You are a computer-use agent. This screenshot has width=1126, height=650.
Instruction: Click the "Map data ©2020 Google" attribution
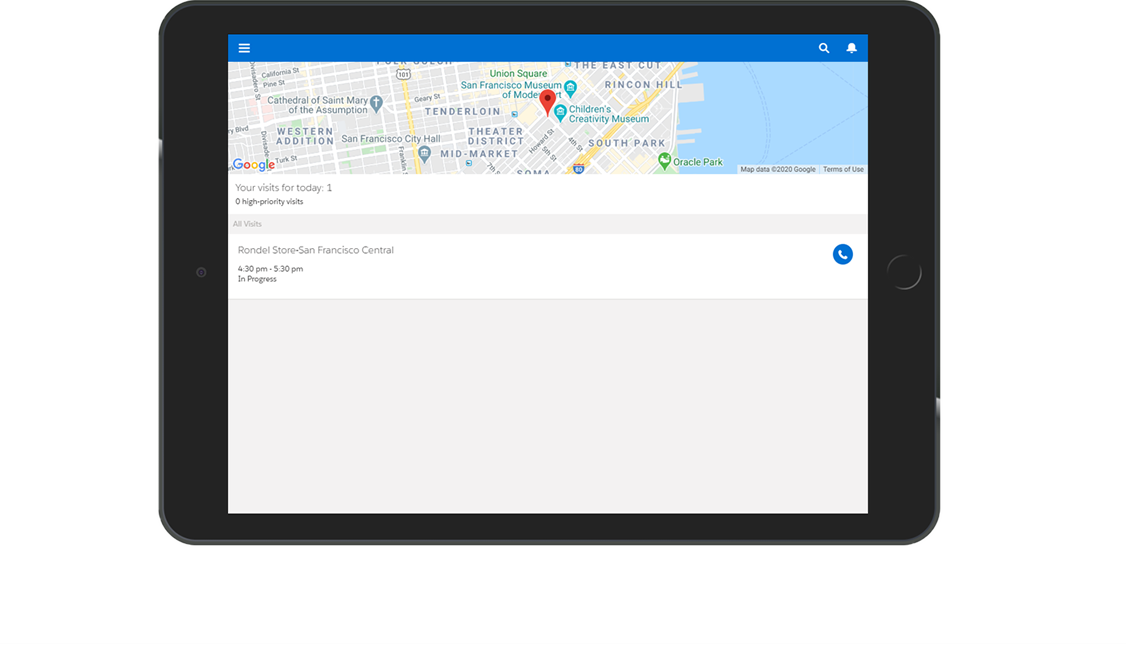tap(778, 170)
